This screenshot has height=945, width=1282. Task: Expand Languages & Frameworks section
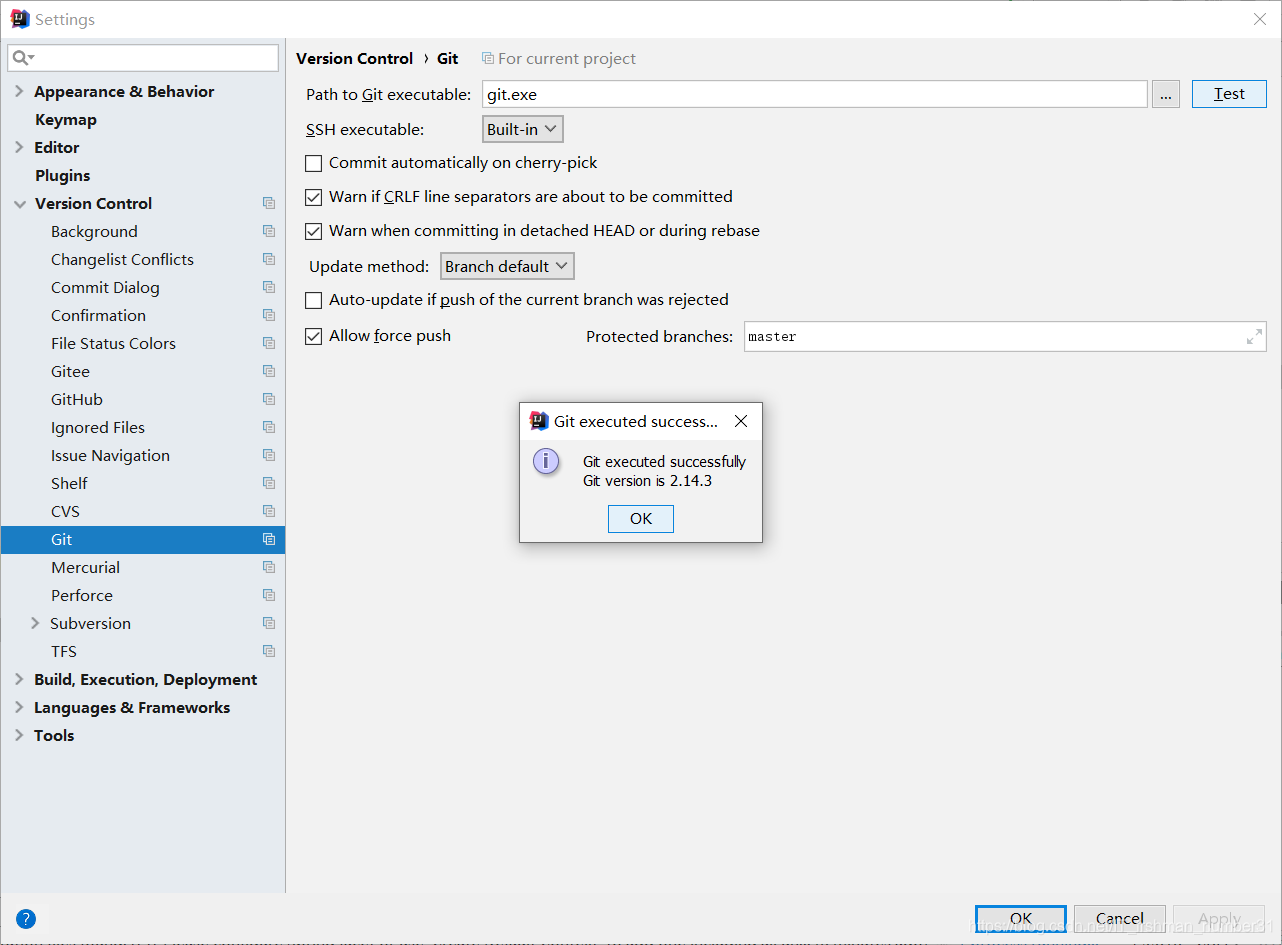(x=19, y=707)
